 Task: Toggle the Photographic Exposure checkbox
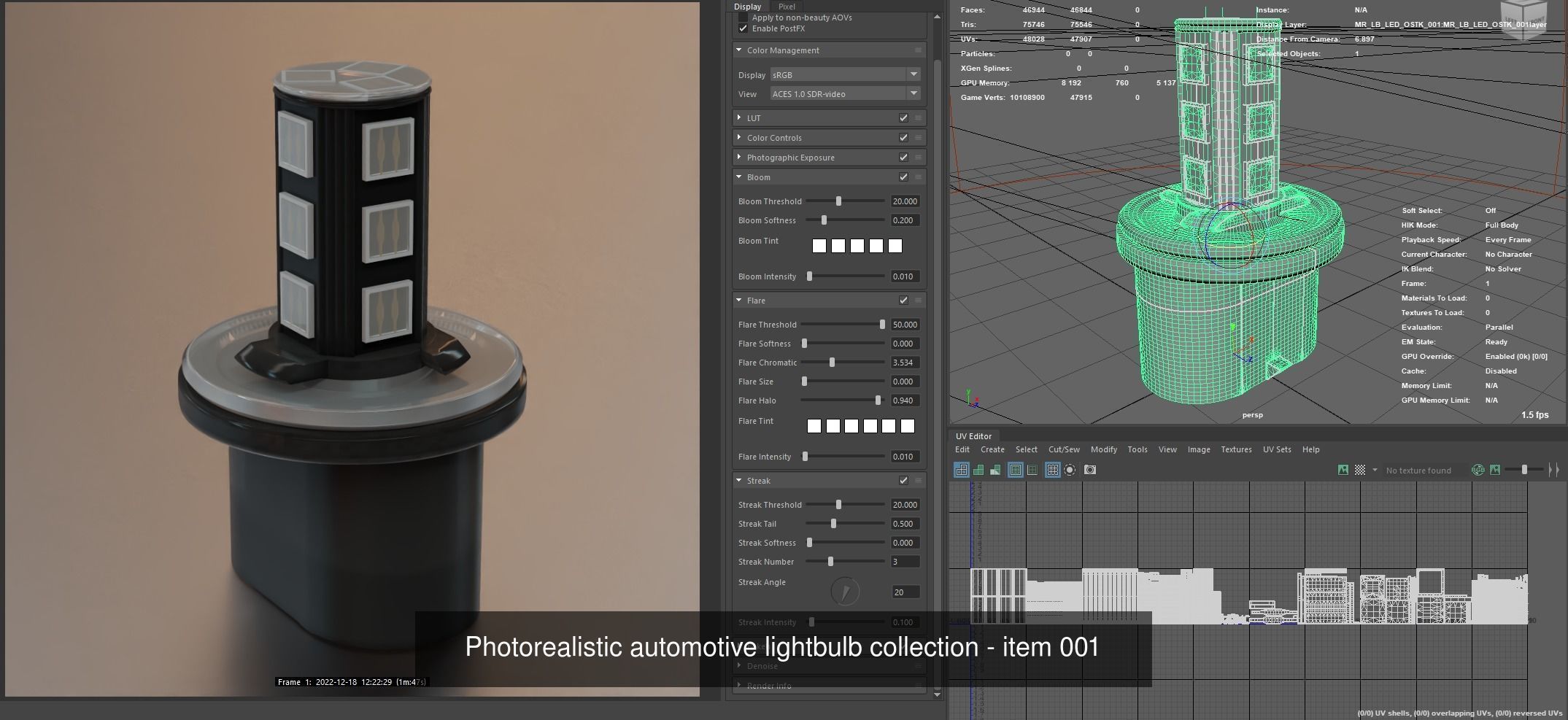pos(903,158)
